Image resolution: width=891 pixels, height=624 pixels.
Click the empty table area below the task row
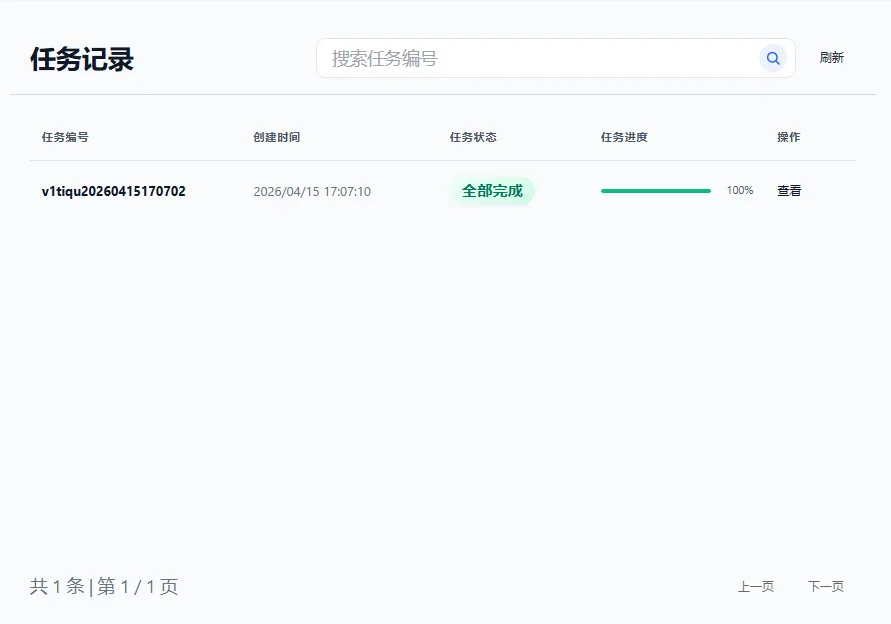point(442,380)
